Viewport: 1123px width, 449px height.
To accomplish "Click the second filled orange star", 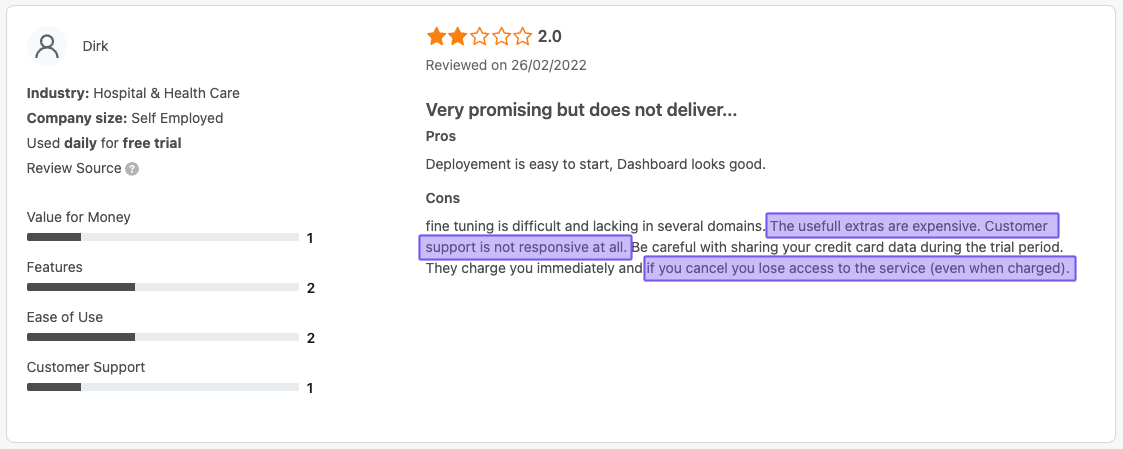I will pos(457,37).
